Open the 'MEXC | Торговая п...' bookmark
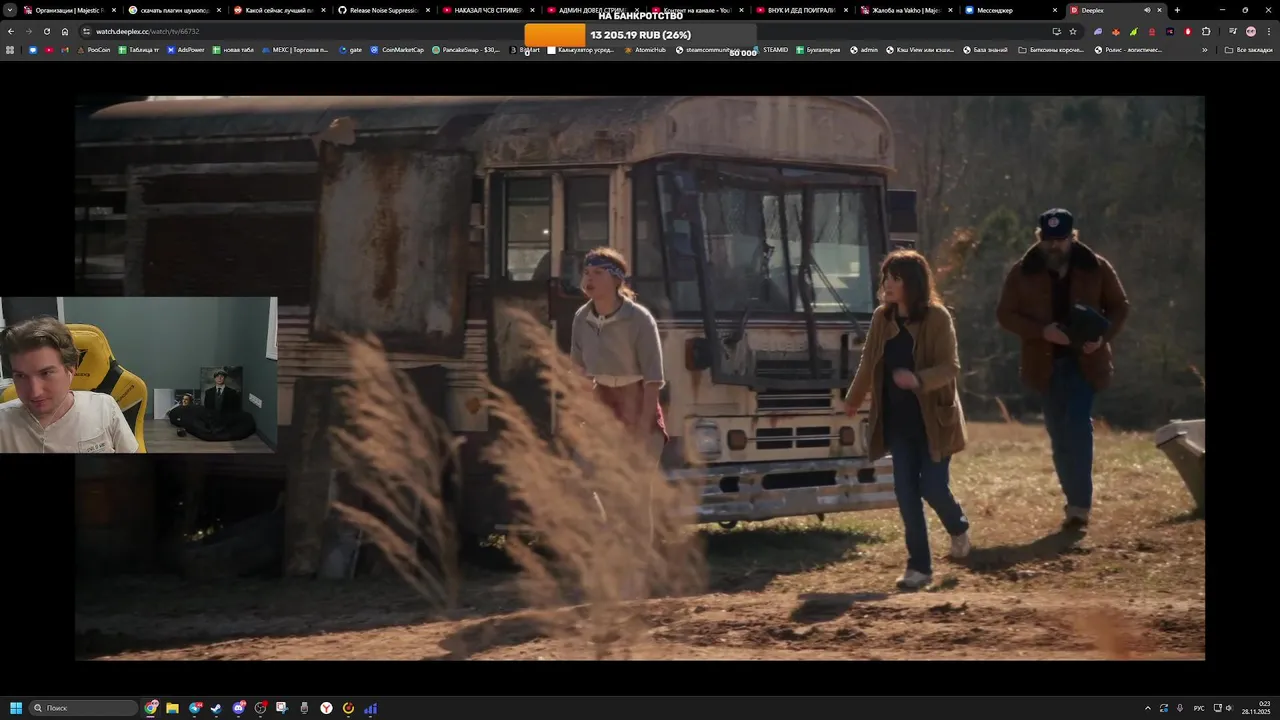 pyautogui.click(x=295, y=49)
